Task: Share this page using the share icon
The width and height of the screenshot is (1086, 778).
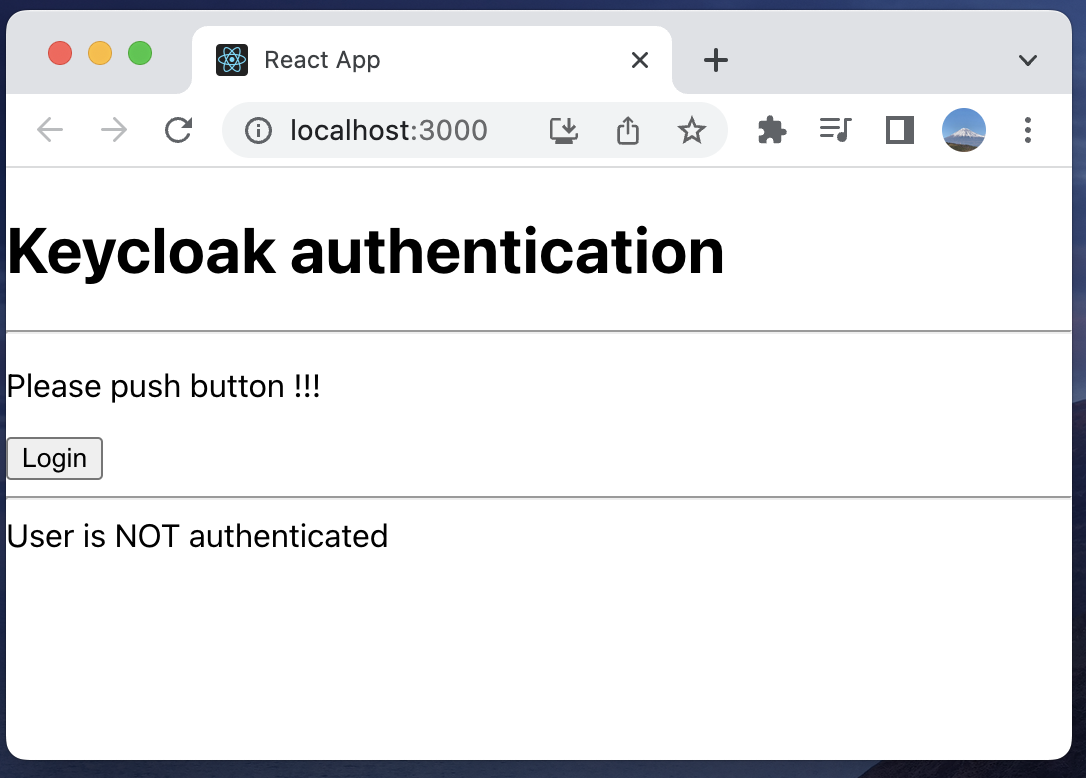Action: coord(627,130)
